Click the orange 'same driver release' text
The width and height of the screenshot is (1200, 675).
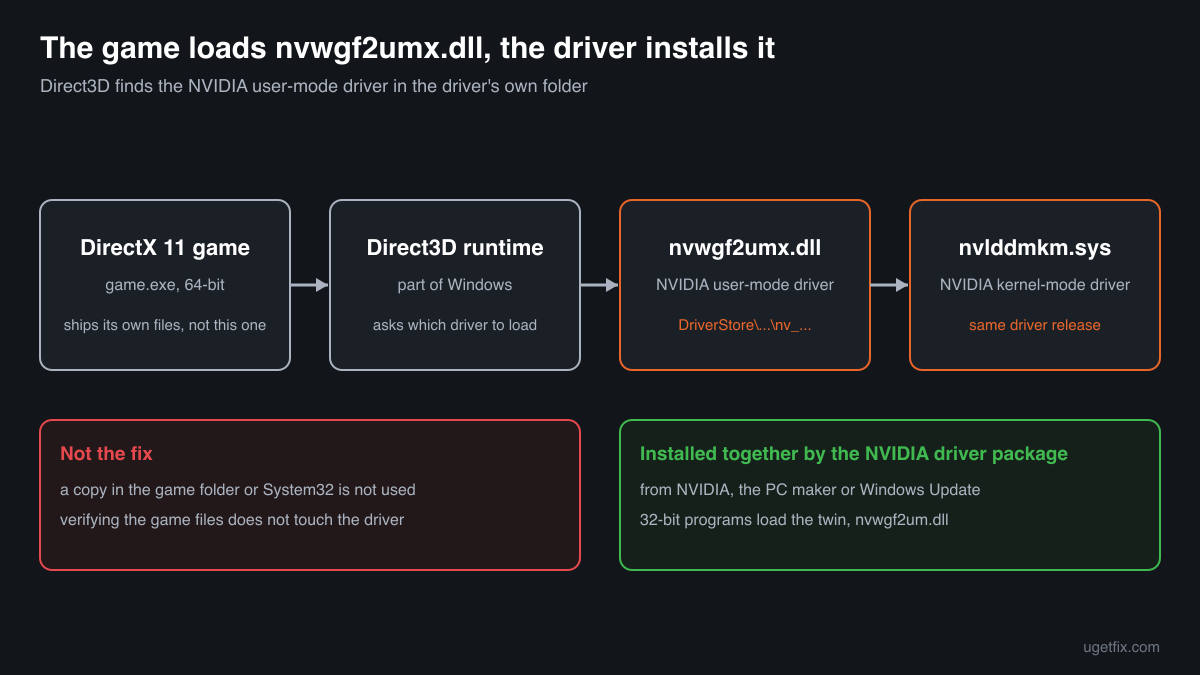(x=1035, y=325)
